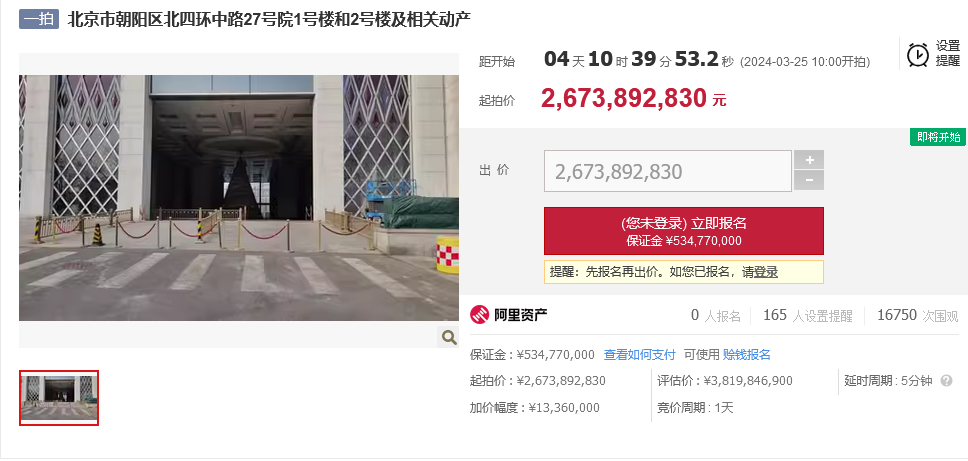Open the 登录 link in the reminder notice
Image resolution: width=968 pixels, height=461 pixels.
766,272
